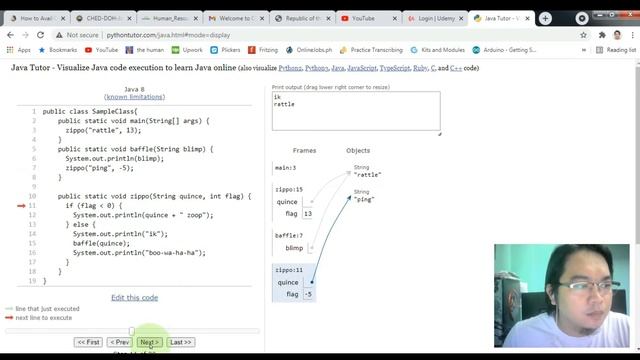This screenshot has height=360, width=640.
Task: Switch to the Gmail Welcome tab
Action: tap(236, 18)
